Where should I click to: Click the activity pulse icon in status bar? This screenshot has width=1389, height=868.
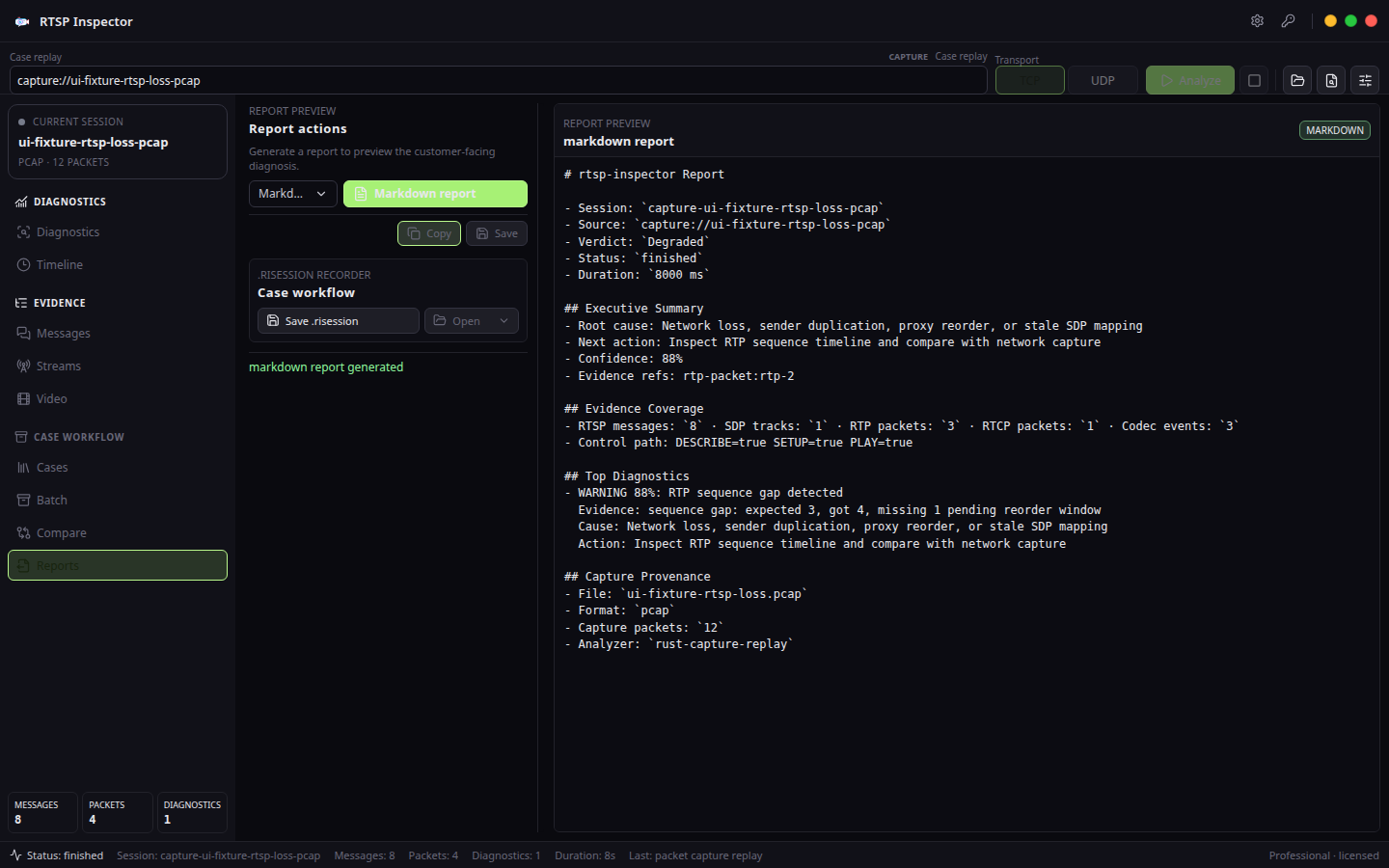coord(15,855)
